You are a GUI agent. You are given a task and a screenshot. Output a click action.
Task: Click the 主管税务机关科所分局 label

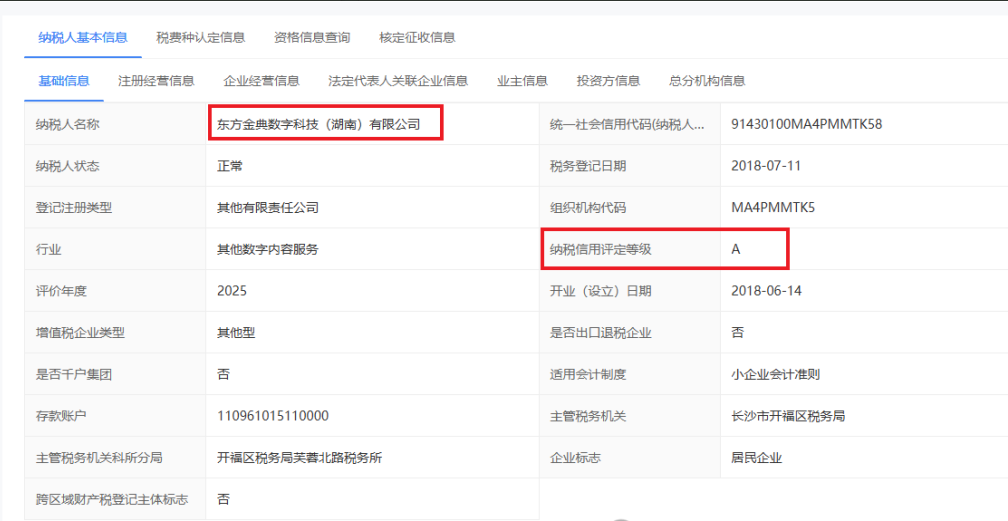[x=99, y=458]
